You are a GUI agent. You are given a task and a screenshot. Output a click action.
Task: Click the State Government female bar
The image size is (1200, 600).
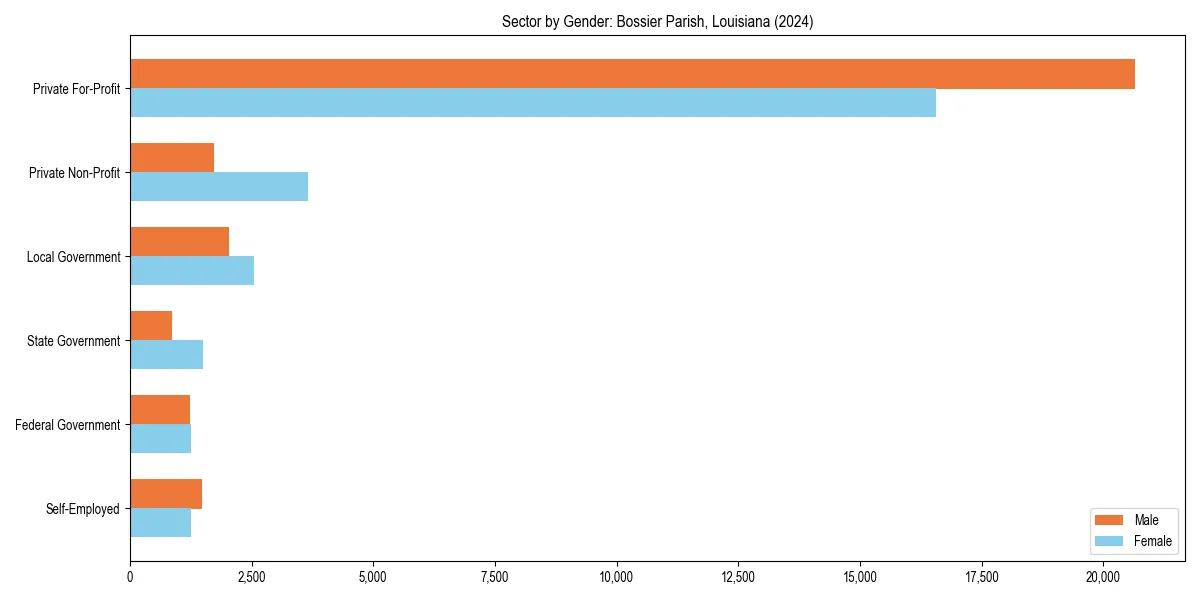165,352
